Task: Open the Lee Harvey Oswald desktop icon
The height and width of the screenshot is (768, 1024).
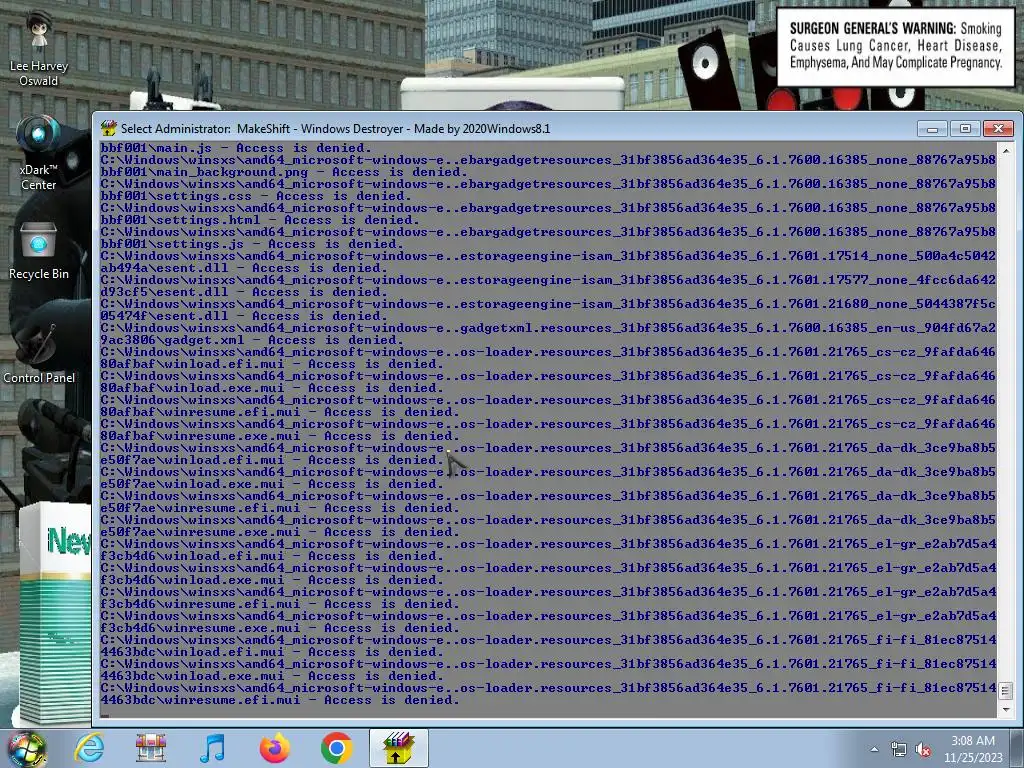Action: pyautogui.click(x=39, y=49)
